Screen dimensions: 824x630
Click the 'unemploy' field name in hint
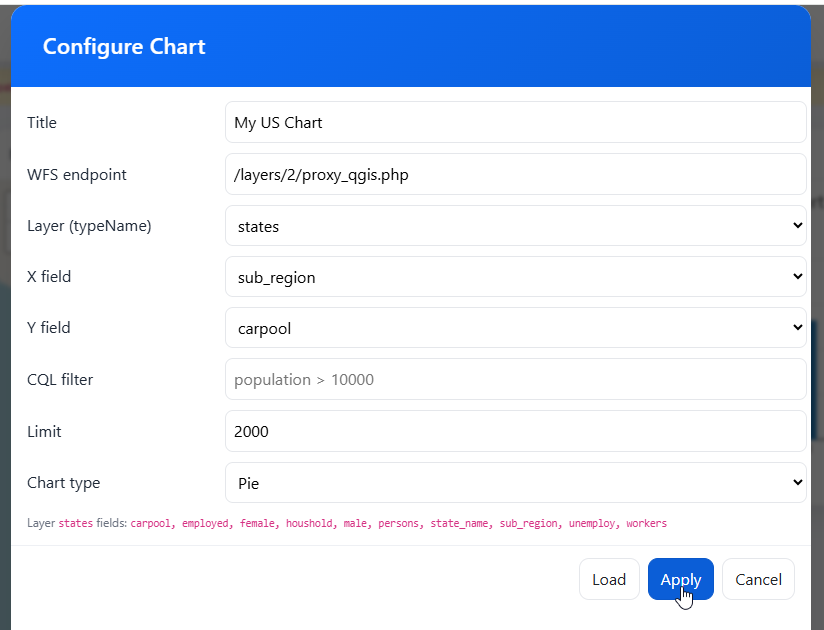pyautogui.click(x=592, y=523)
